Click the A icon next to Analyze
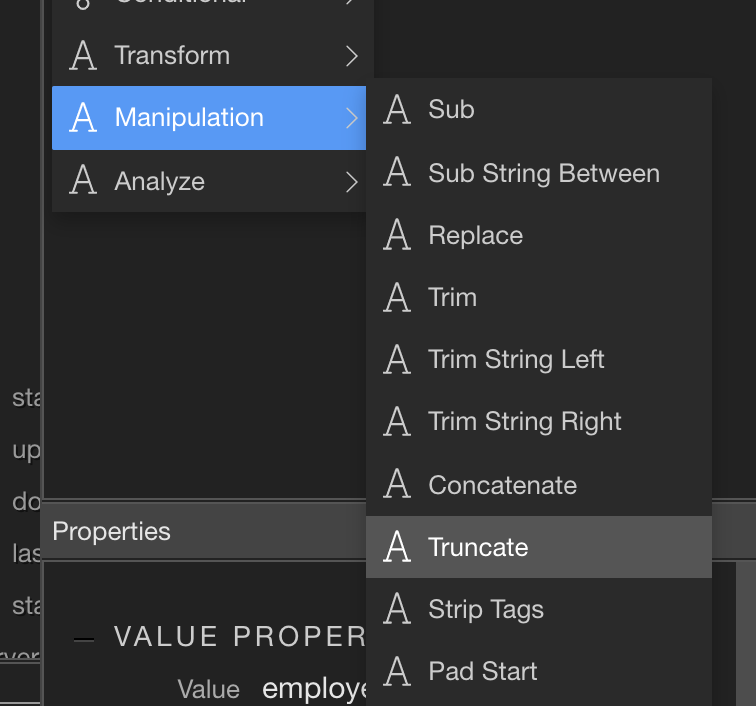Screen dimensions: 756x706 pos(83,180)
